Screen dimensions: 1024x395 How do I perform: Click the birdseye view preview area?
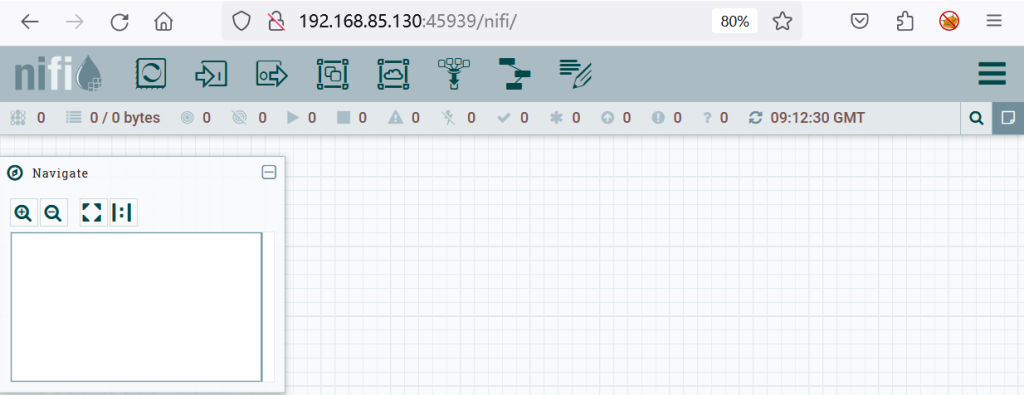click(x=136, y=307)
